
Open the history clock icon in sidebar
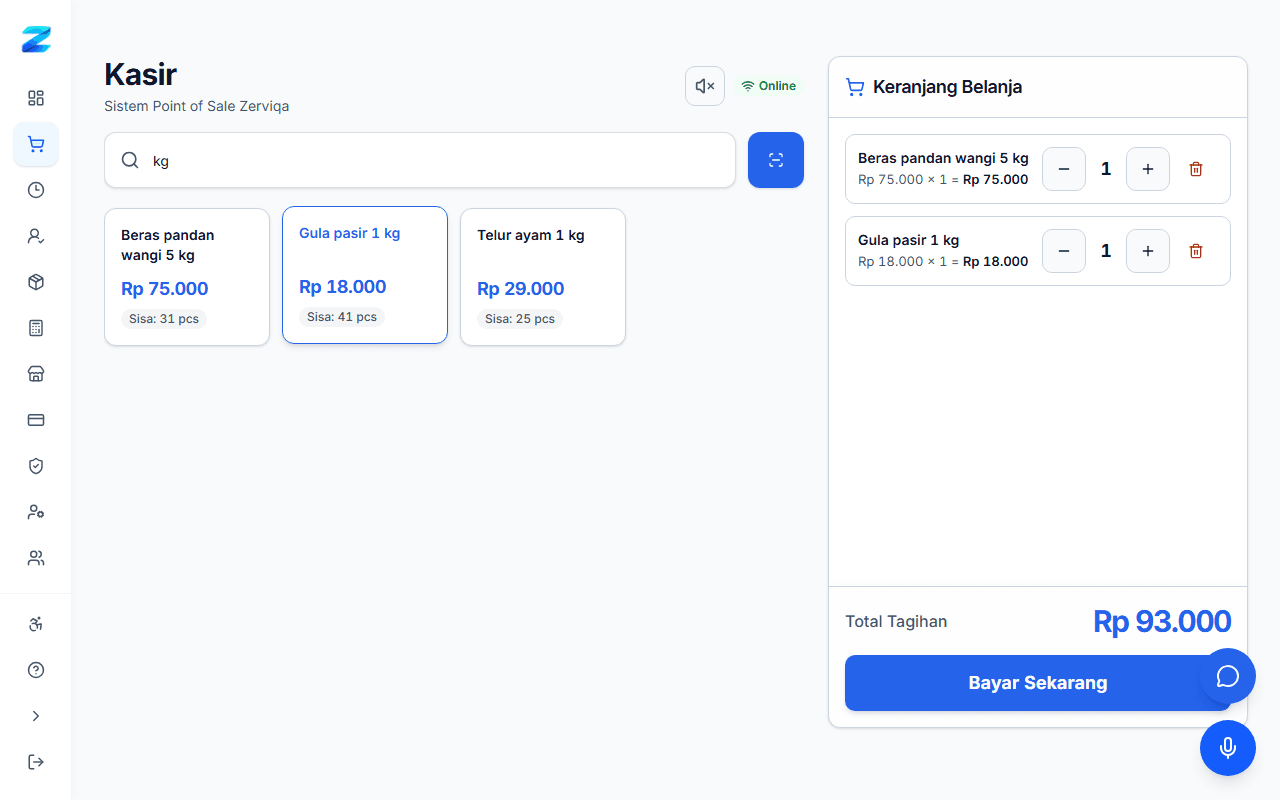pyautogui.click(x=36, y=190)
